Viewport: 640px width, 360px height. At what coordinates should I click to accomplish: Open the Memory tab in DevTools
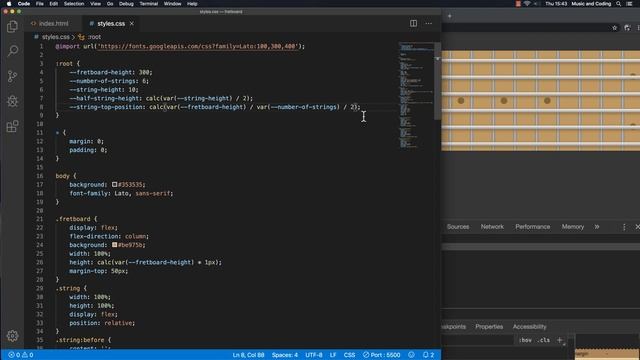tap(573, 227)
